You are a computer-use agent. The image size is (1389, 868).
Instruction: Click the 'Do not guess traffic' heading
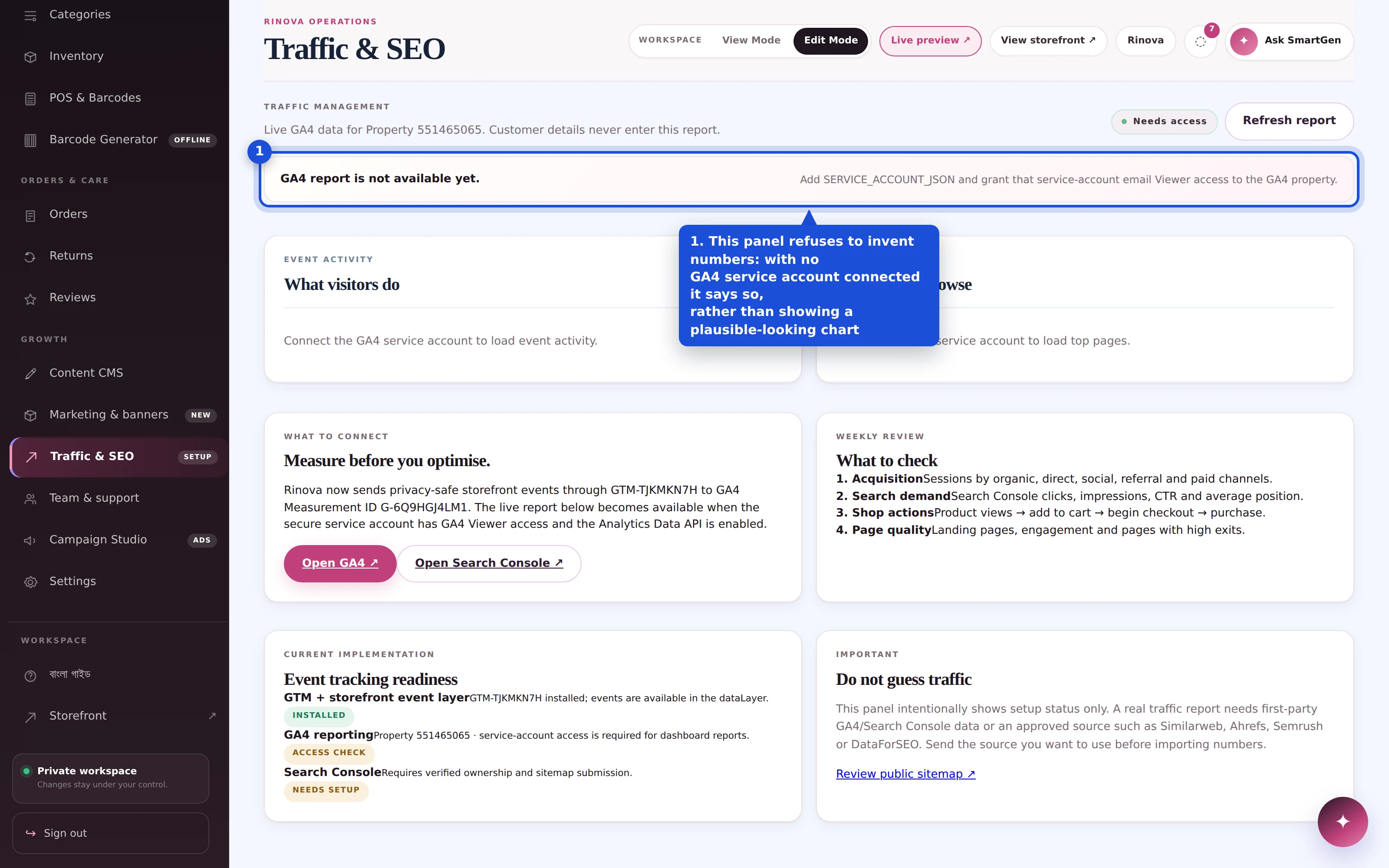(903, 680)
